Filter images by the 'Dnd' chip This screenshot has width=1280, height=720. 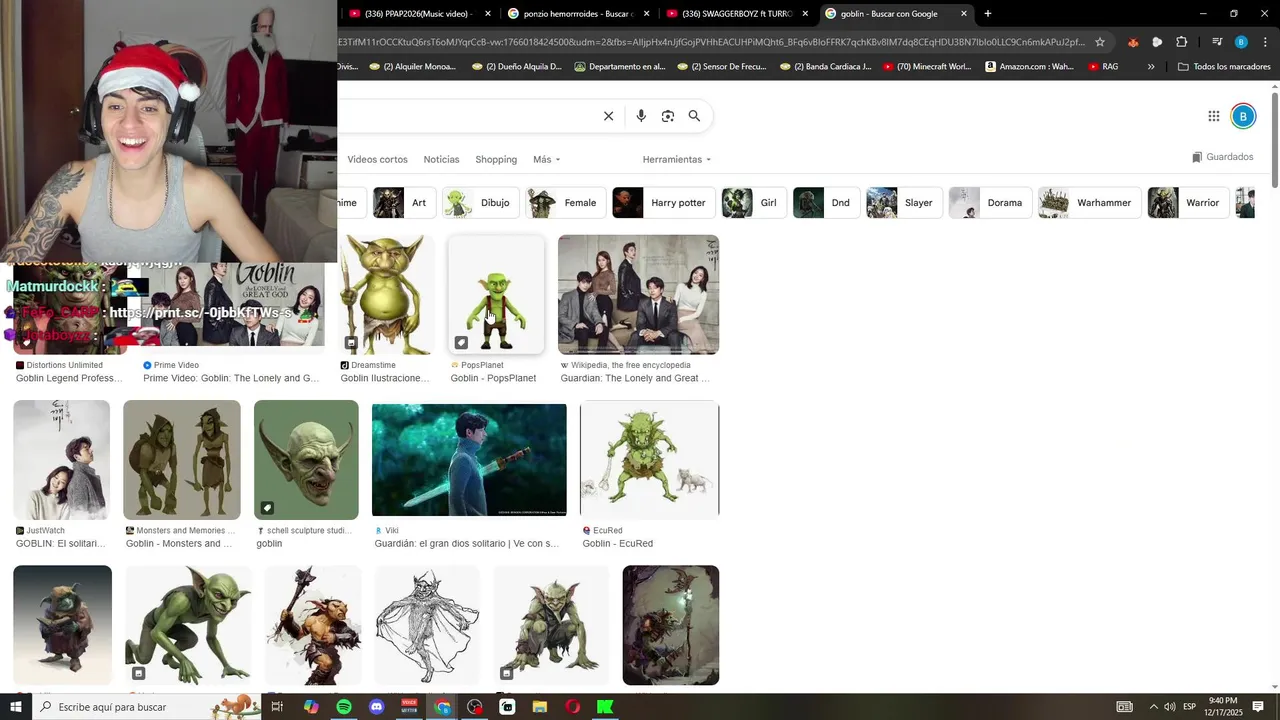pos(826,203)
